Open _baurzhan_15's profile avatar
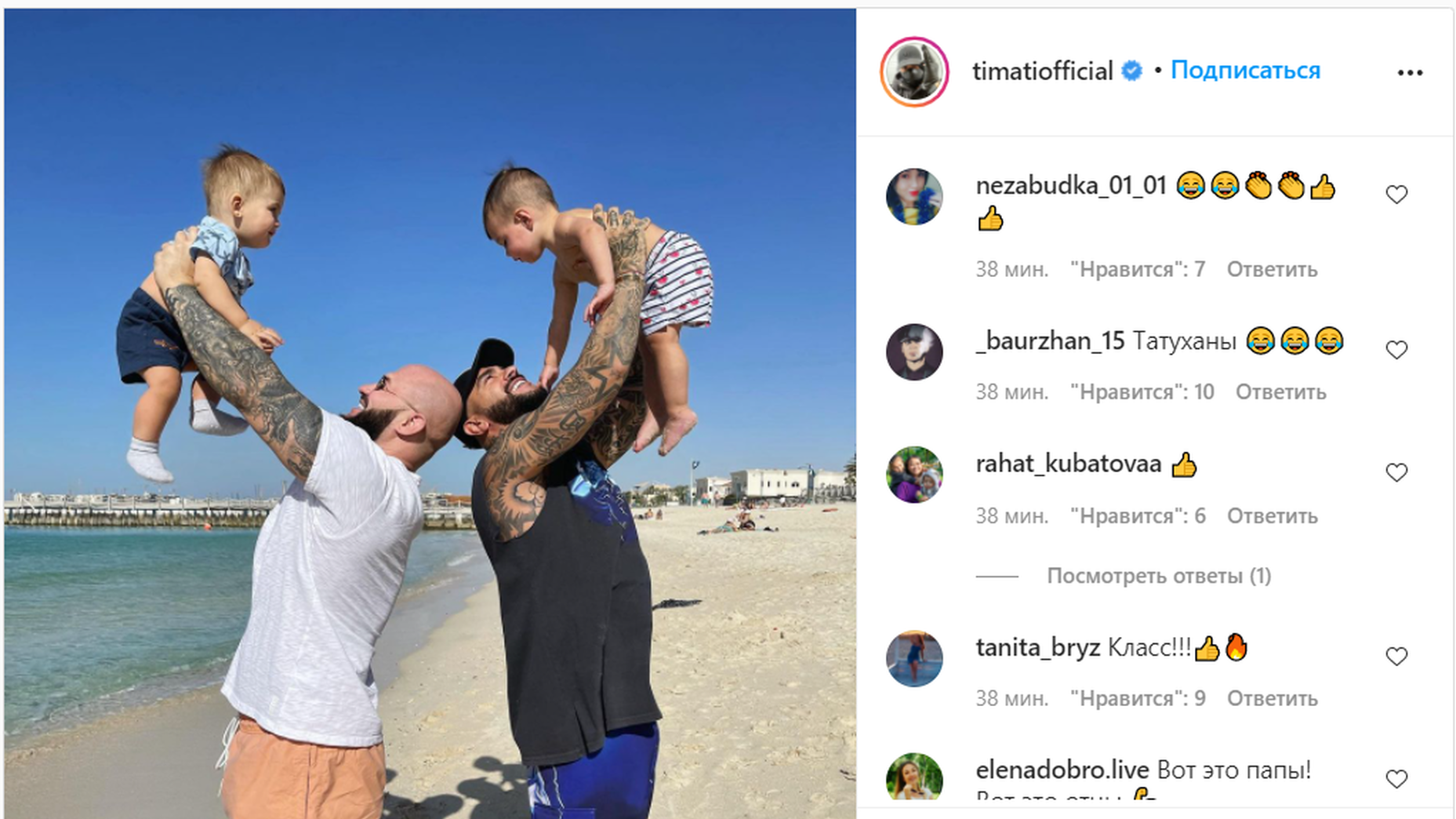 [x=914, y=351]
